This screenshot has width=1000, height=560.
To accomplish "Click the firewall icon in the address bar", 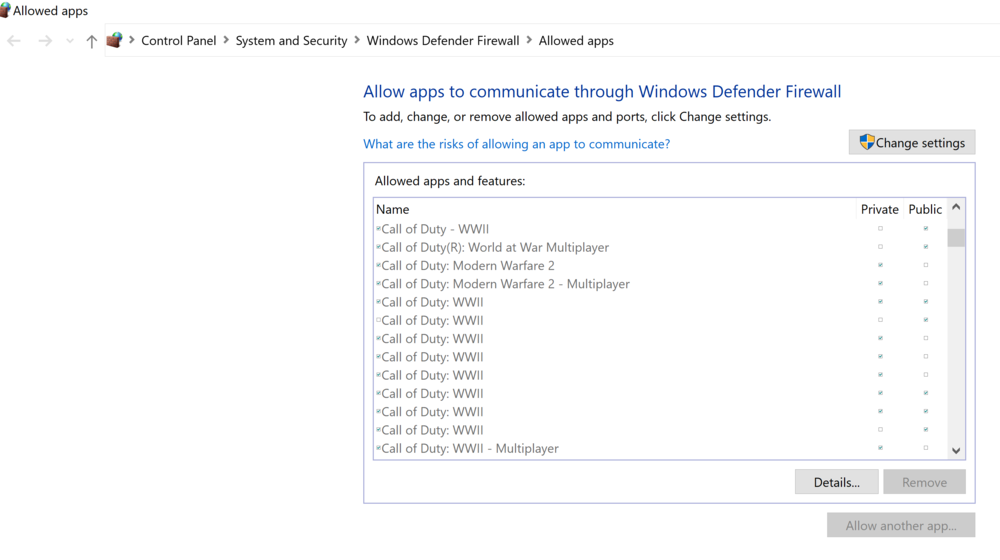I will (115, 41).
